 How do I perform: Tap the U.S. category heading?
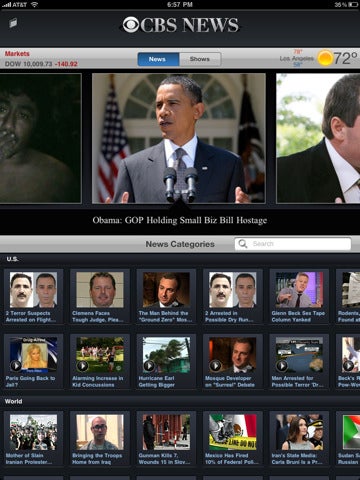tap(12, 259)
